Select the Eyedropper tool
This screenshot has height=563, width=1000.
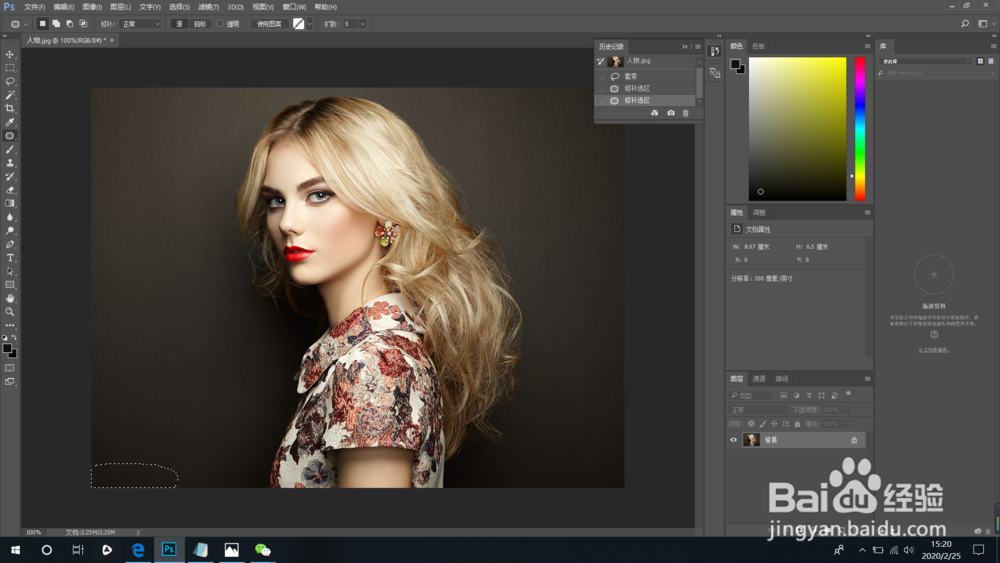[10, 122]
